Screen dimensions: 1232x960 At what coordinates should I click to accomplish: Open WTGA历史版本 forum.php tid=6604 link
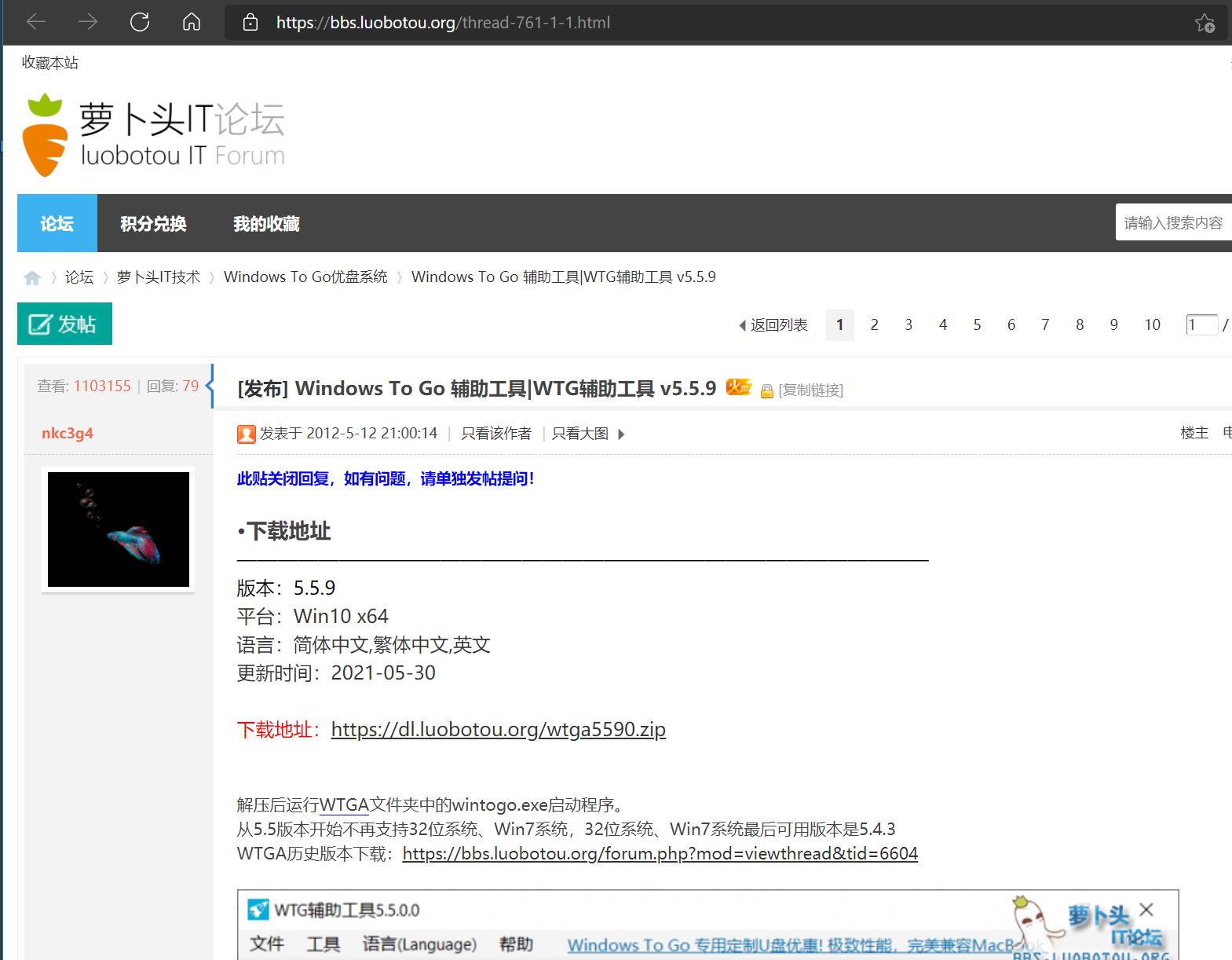660,853
